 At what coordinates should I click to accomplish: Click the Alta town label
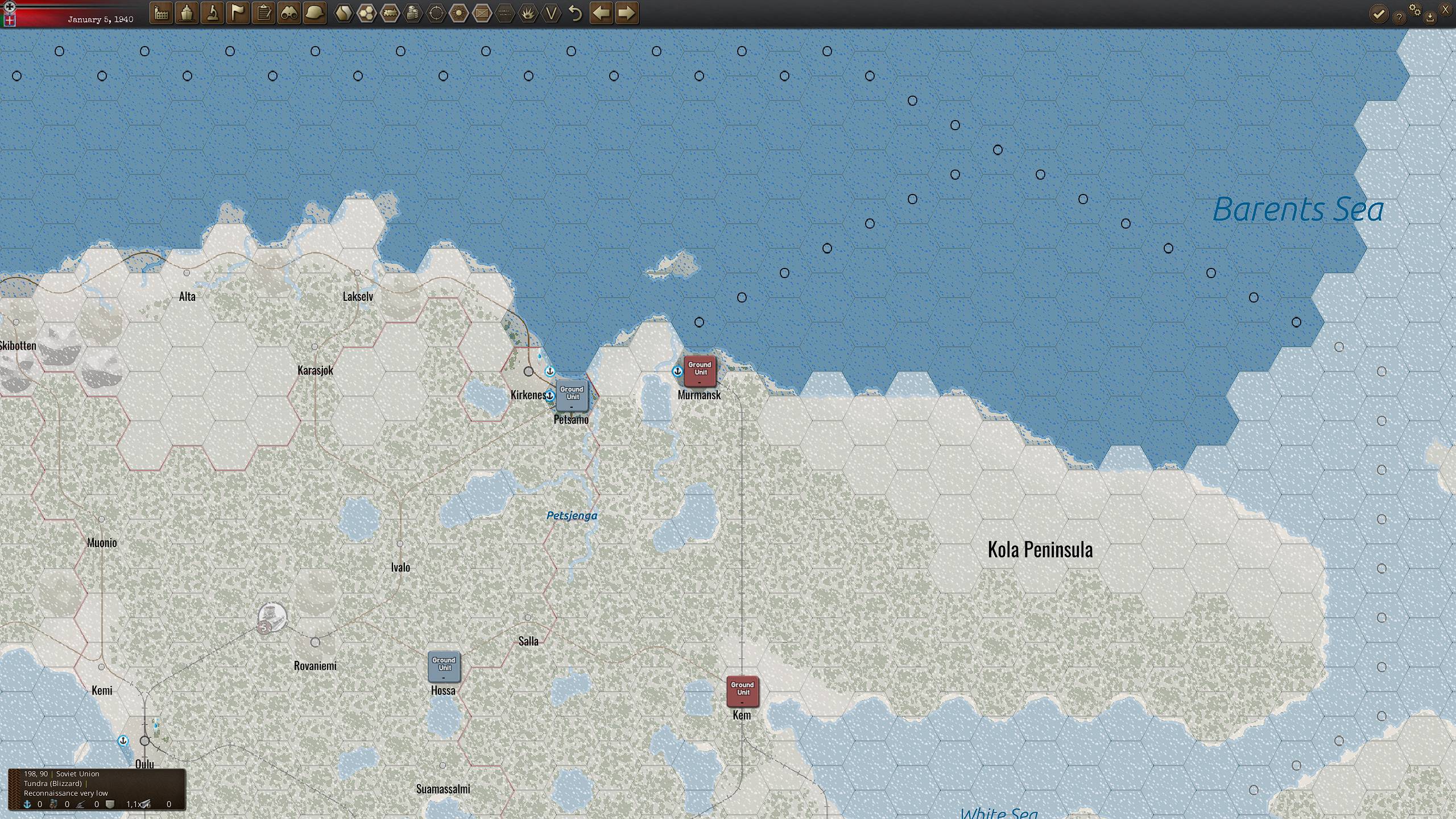(x=187, y=296)
